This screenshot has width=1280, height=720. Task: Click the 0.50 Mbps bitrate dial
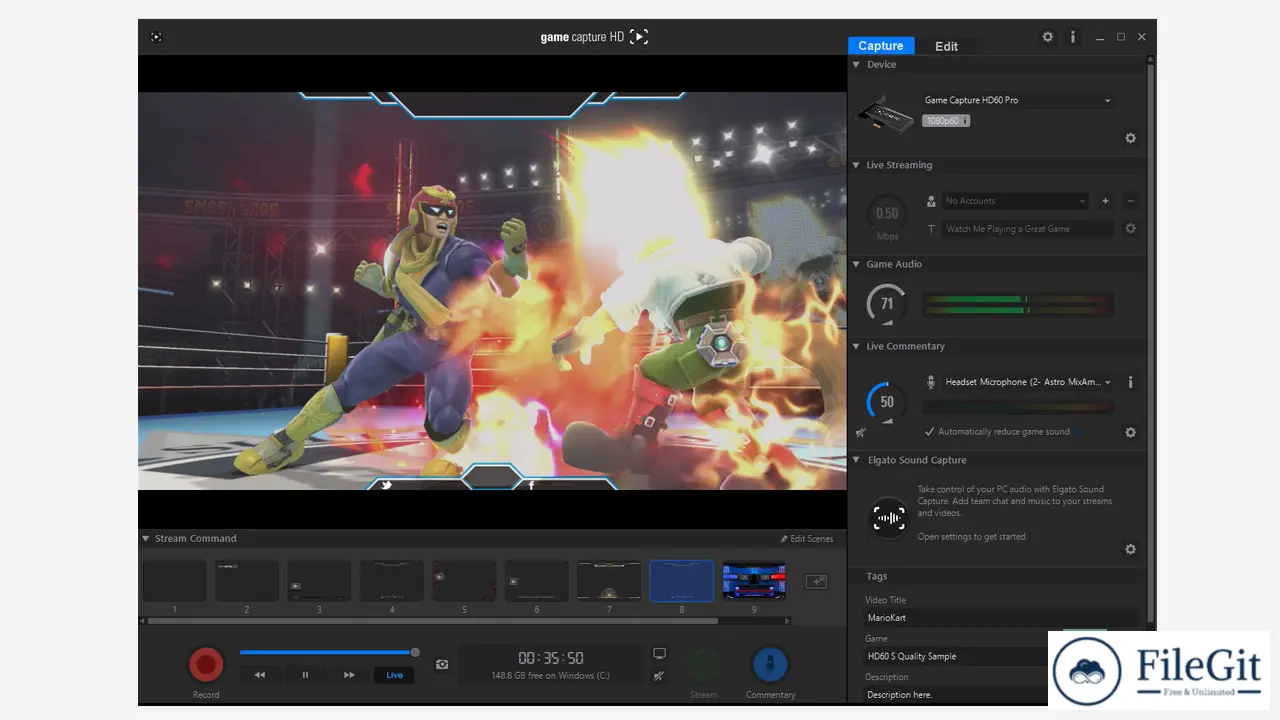tap(887, 214)
